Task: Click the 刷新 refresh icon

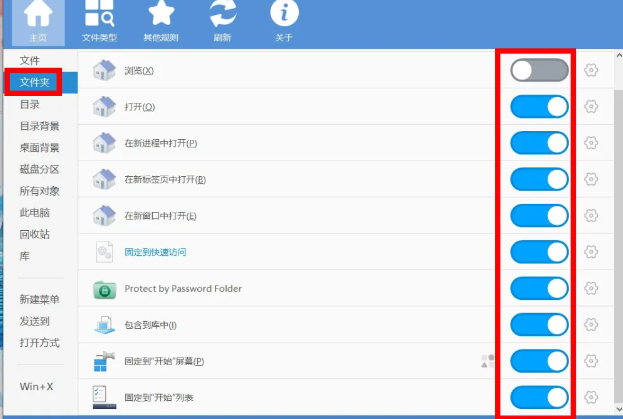Action: point(222,17)
